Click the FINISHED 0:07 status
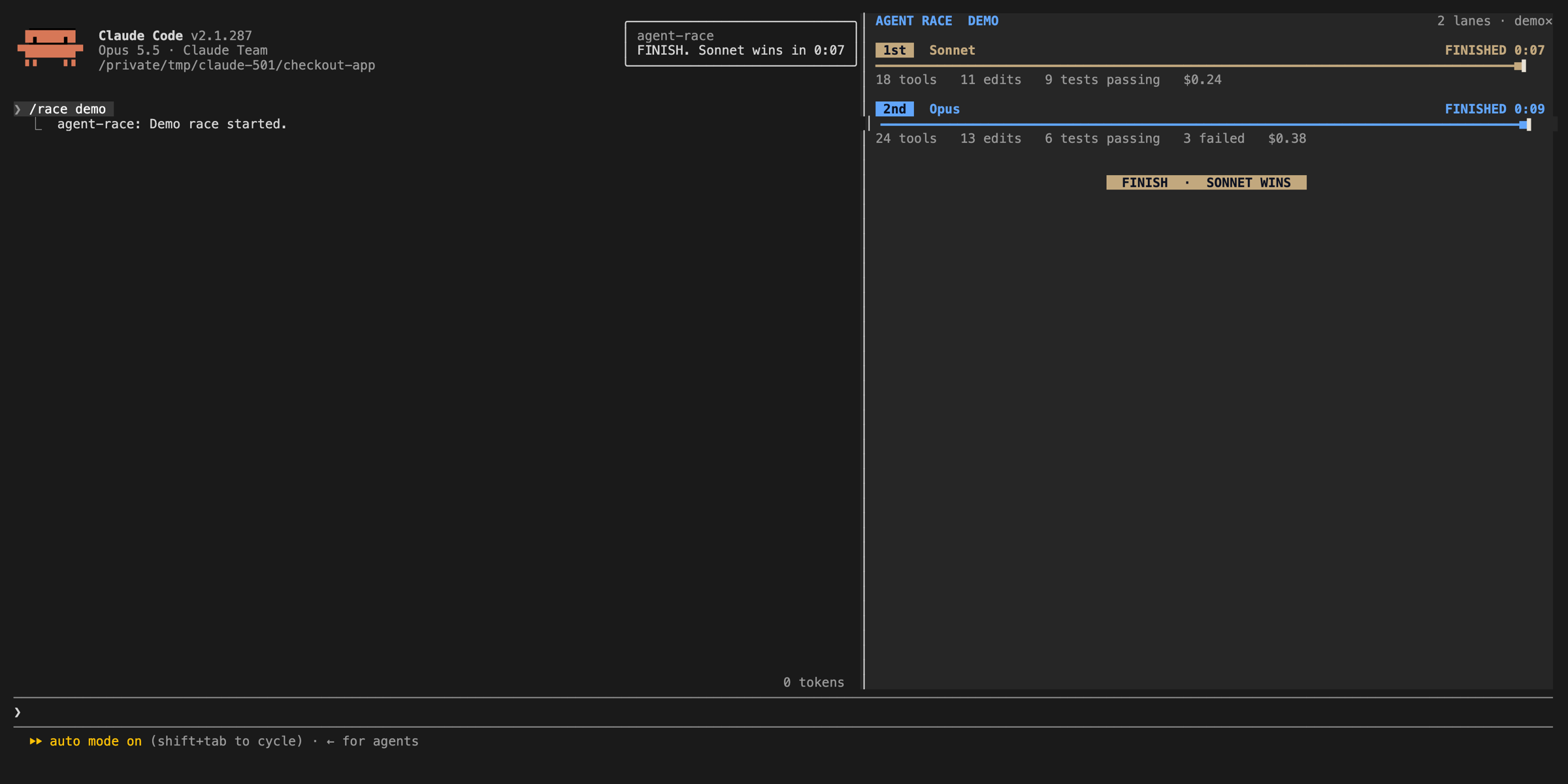Image resolution: width=1568 pixels, height=784 pixels. pyautogui.click(x=1494, y=50)
